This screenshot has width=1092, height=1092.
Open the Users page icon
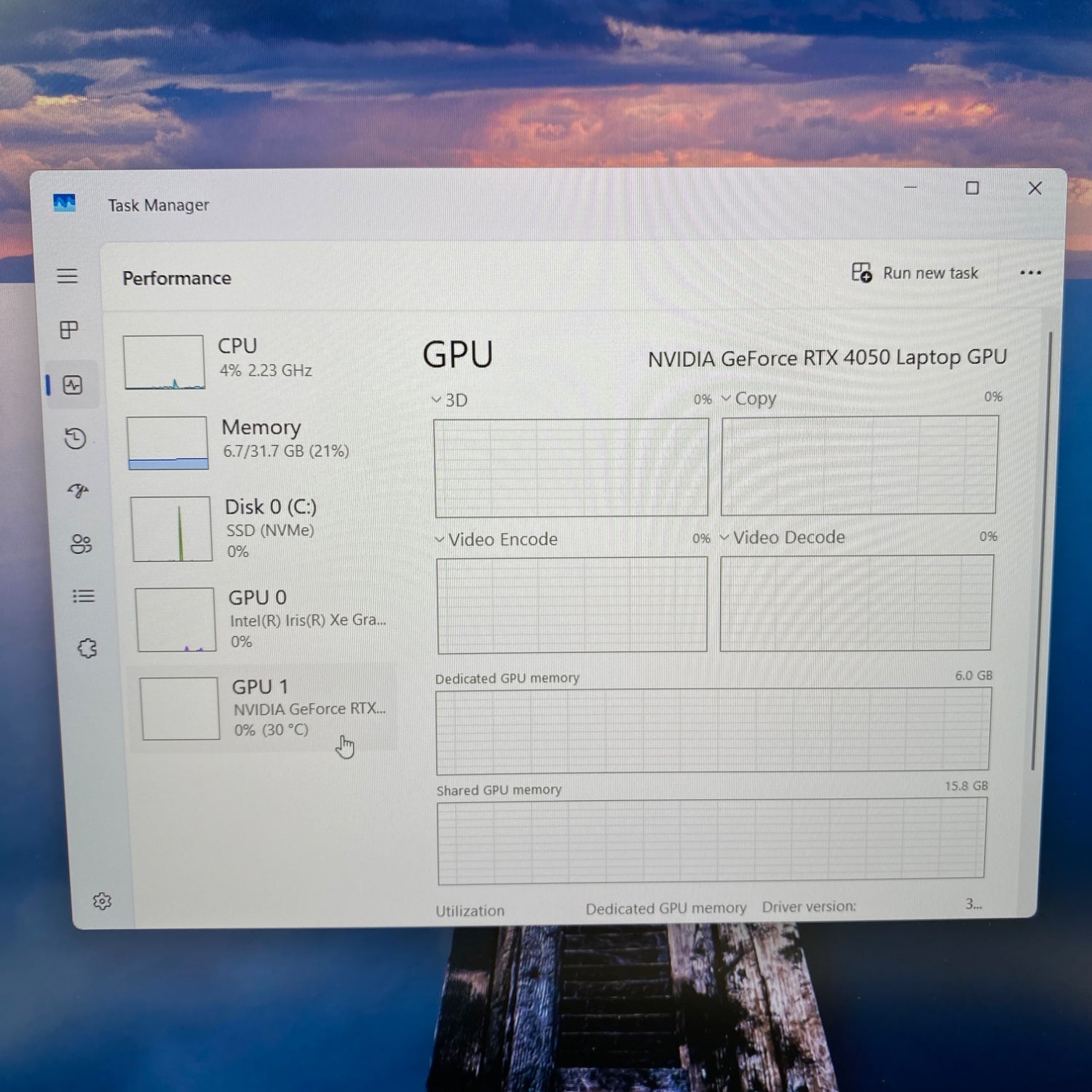pos(81,544)
